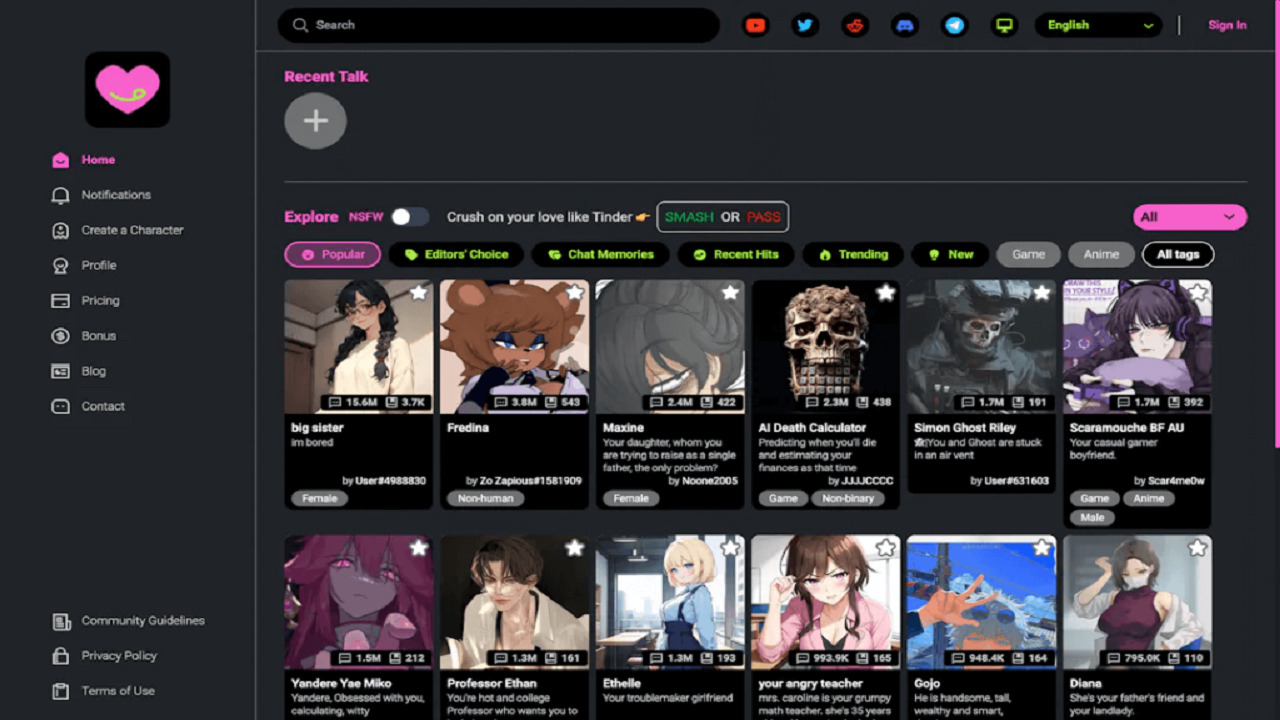Viewport: 1280px width, 720px height.
Task: Click the Home icon in sidebar
Action: pos(61,160)
